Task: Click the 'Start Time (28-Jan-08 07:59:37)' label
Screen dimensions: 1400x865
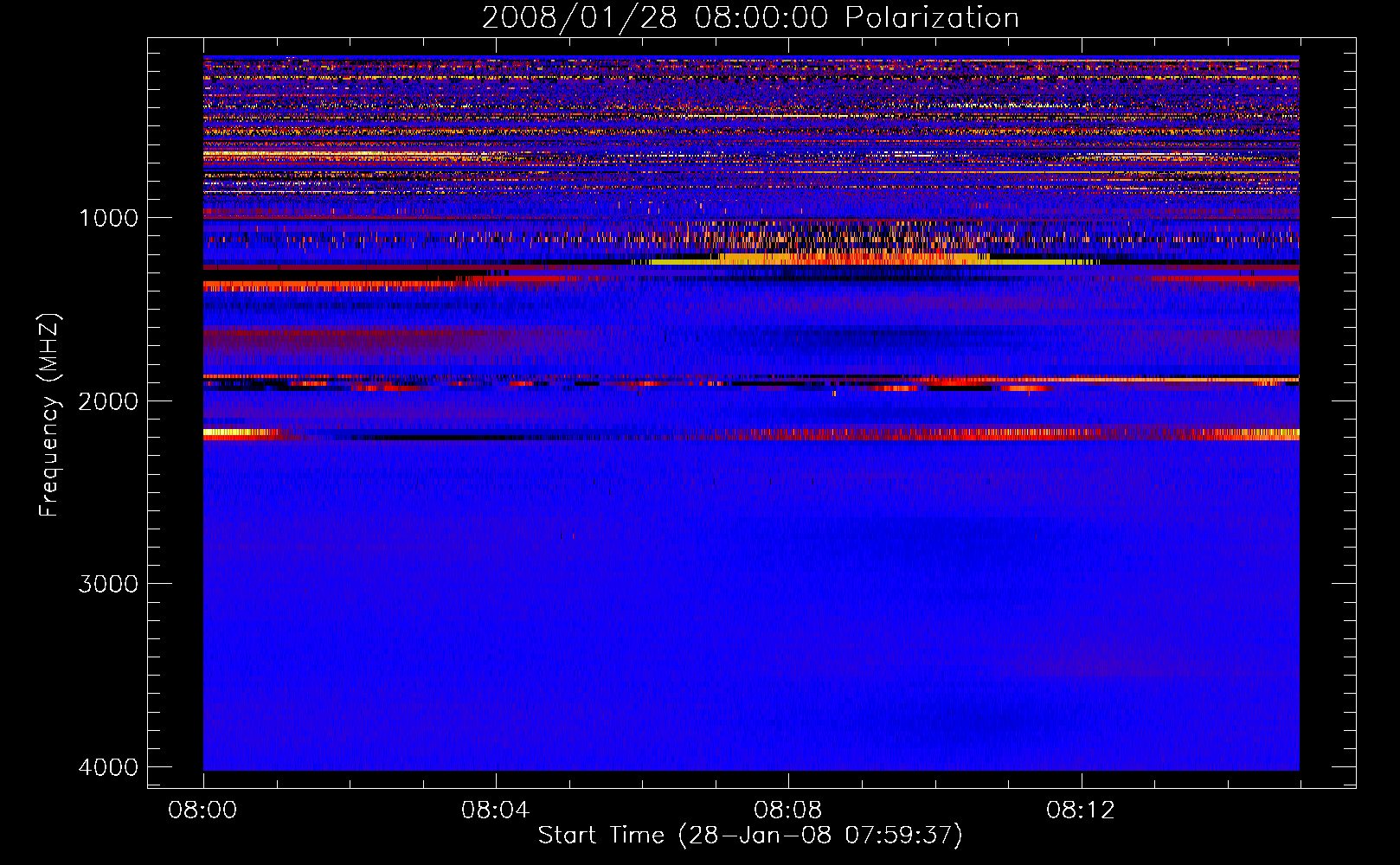Action: (x=750, y=836)
